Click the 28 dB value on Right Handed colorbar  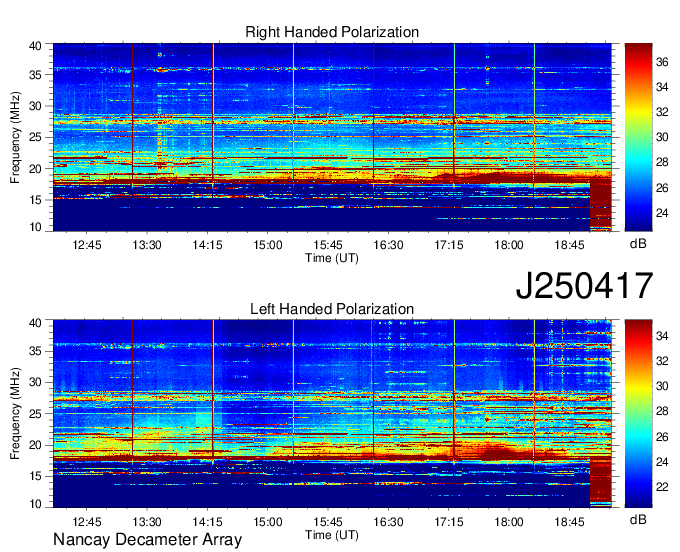coord(662,163)
